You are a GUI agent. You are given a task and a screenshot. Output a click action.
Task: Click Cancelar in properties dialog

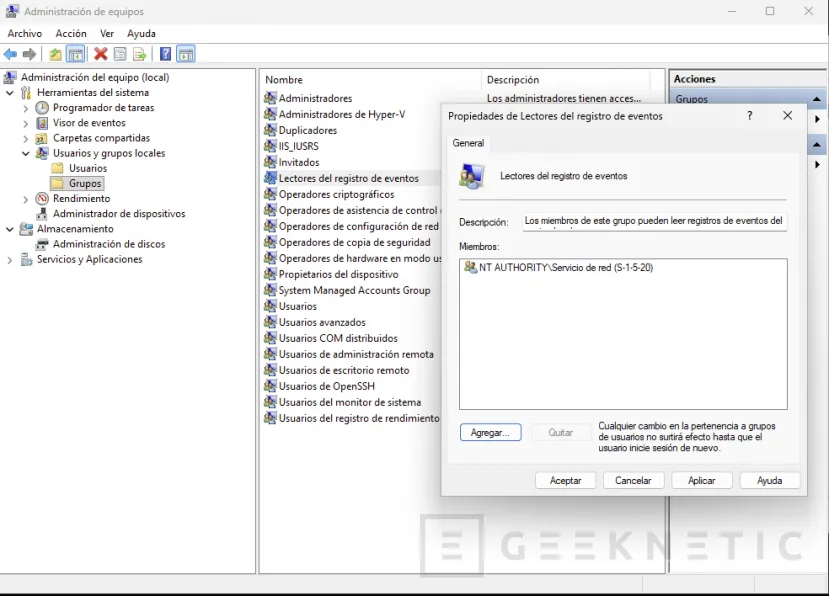click(633, 480)
